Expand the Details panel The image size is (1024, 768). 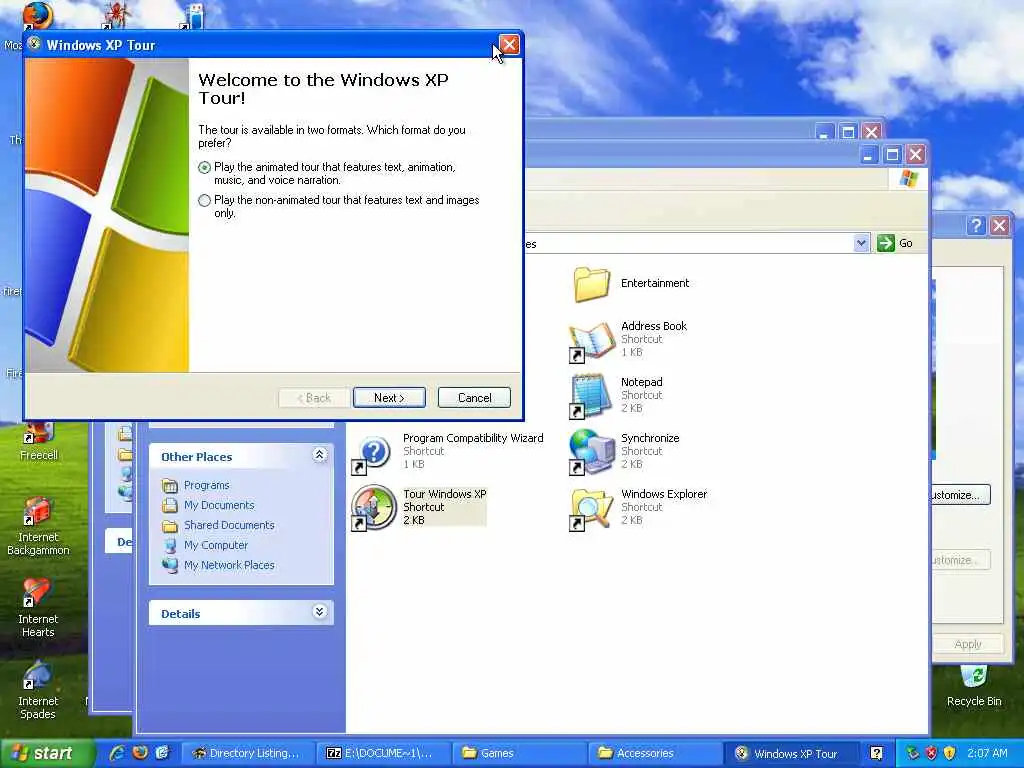319,612
